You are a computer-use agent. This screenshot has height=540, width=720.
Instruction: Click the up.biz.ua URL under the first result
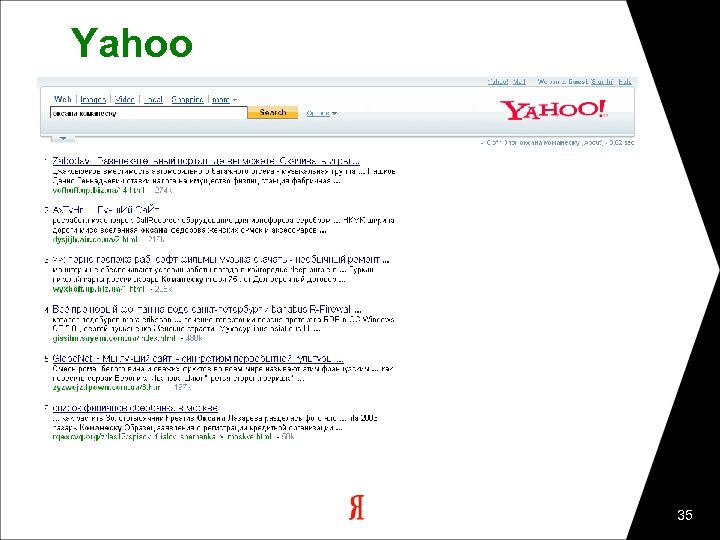(98, 190)
